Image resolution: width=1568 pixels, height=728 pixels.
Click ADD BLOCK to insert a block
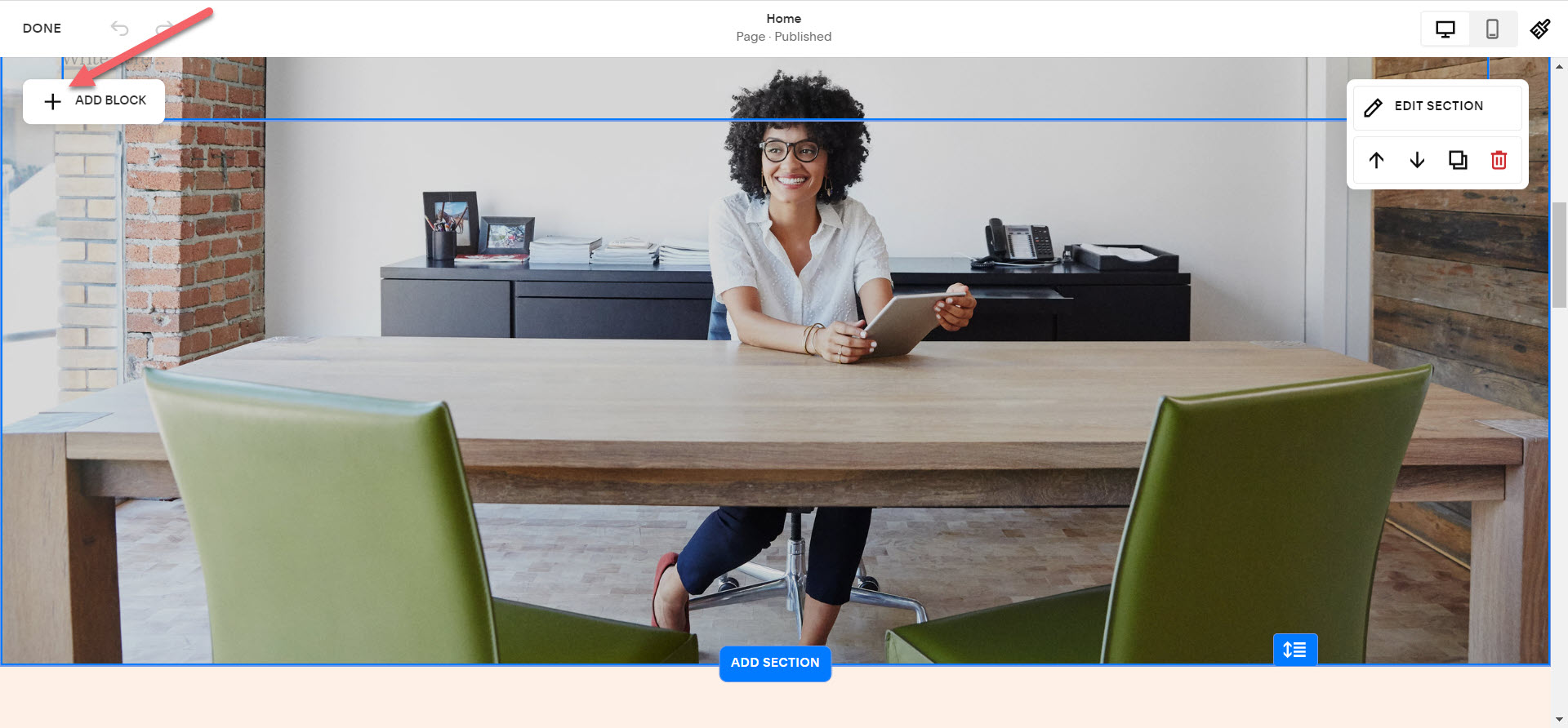(95, 101)
